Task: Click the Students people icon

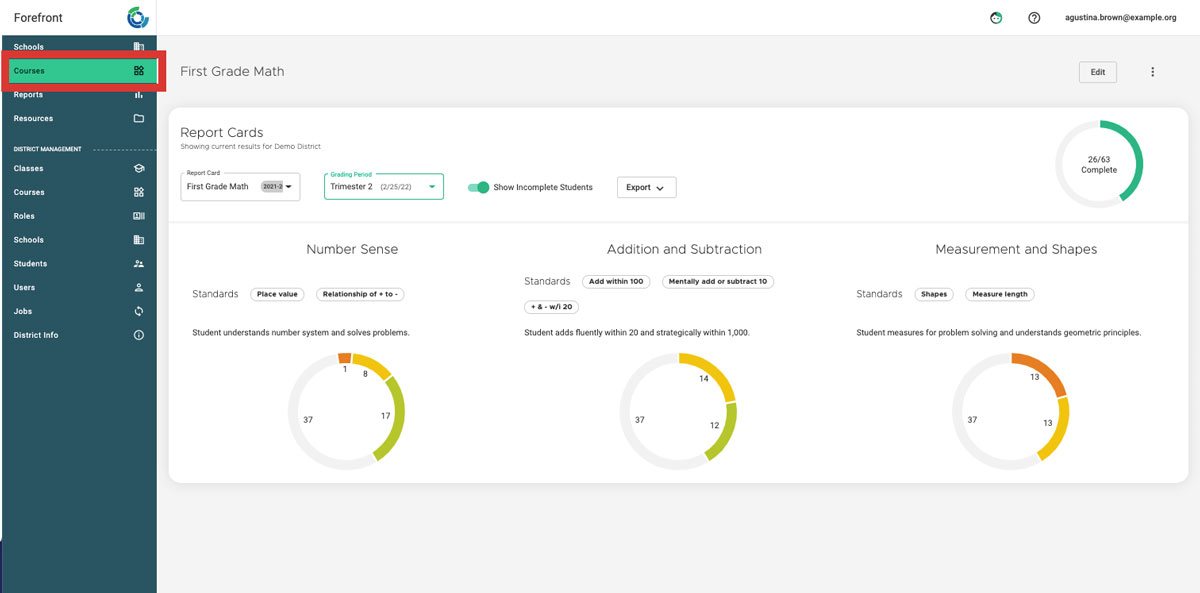Action: pos(139,264)
